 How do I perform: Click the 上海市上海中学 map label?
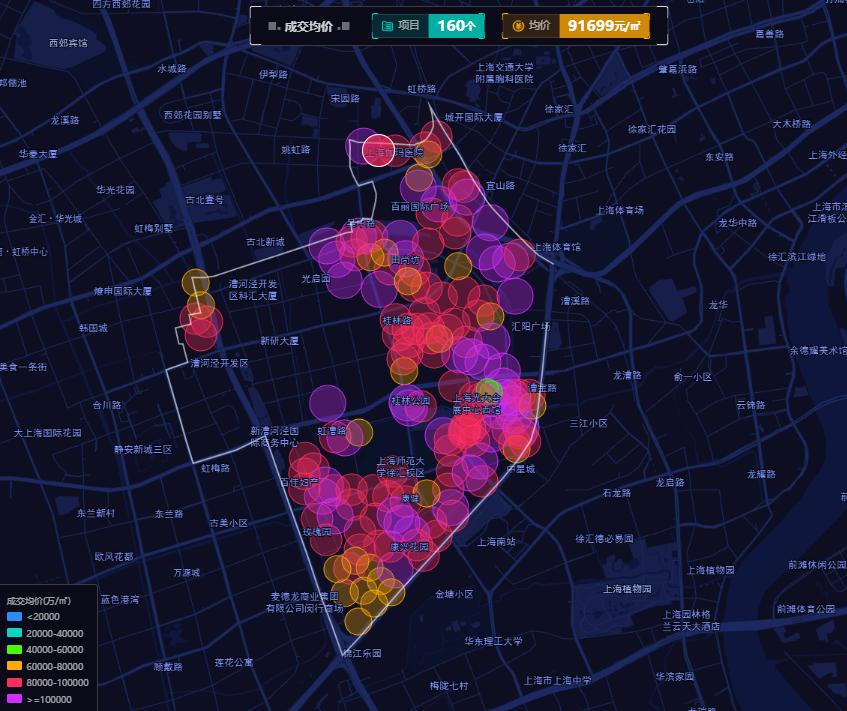click(557, 680)
